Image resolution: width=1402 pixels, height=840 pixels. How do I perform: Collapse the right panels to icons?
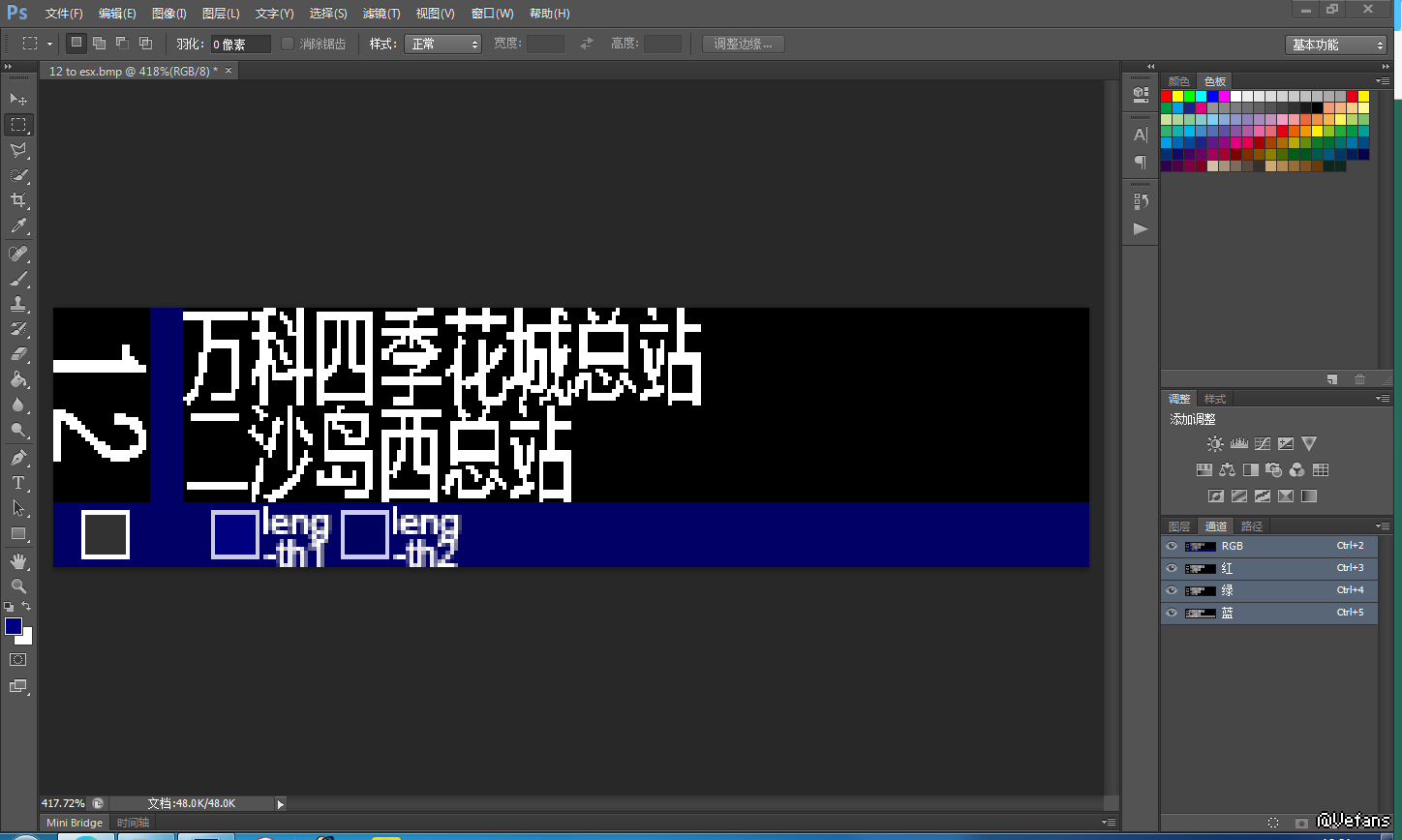click(1387, 67)
